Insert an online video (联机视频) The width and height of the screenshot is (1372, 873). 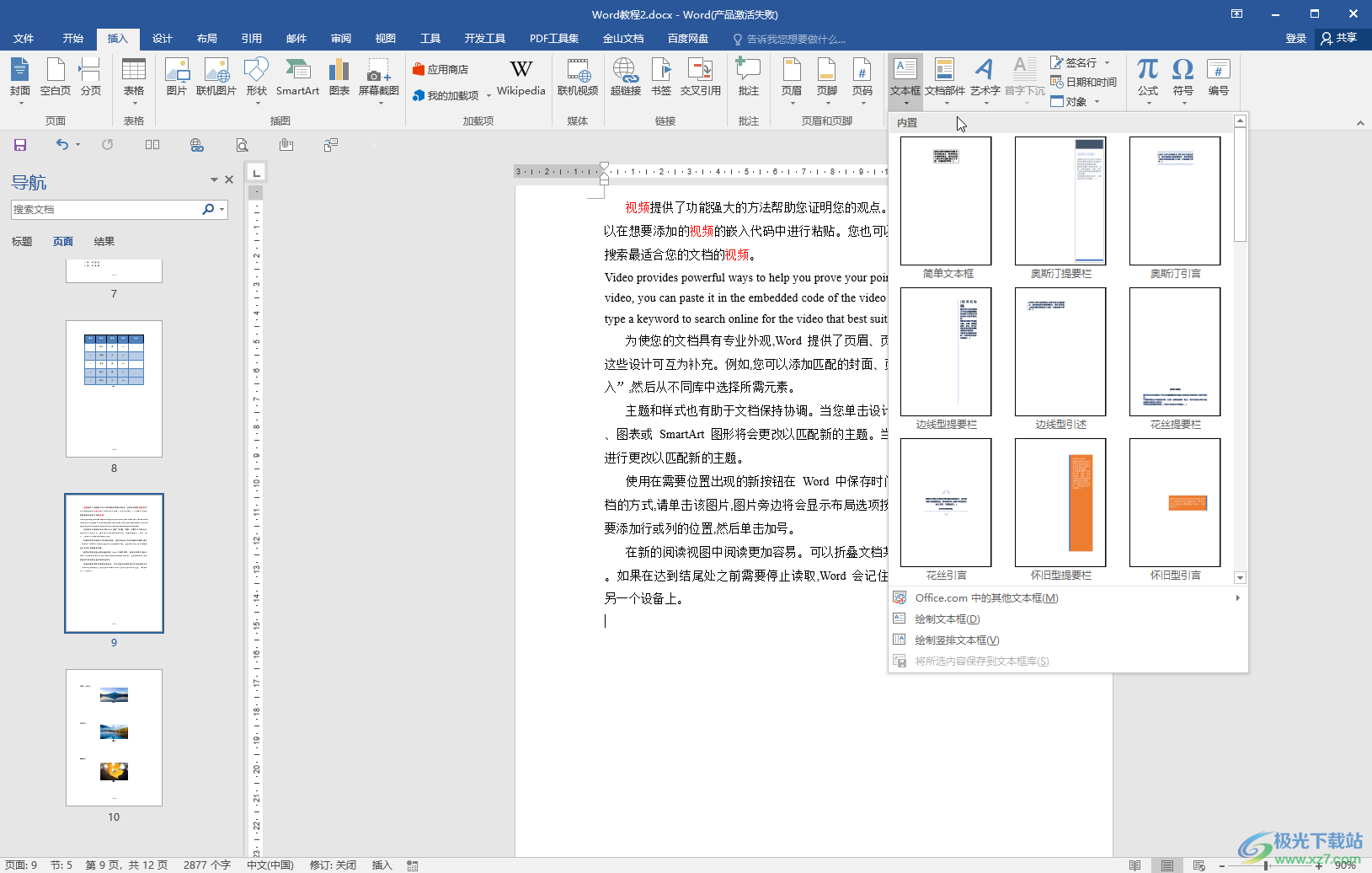pyautogui.click(x=578, y=78)
